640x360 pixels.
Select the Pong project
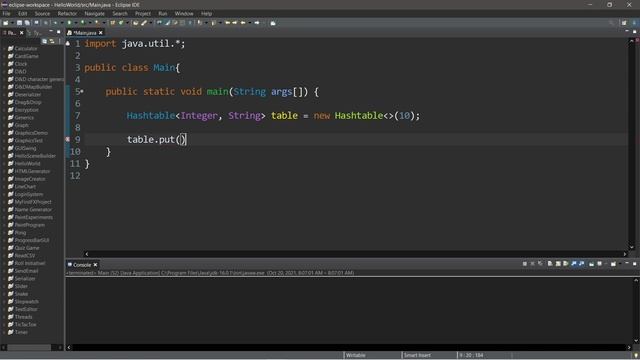pyautogui.click(x=20, y=233)
